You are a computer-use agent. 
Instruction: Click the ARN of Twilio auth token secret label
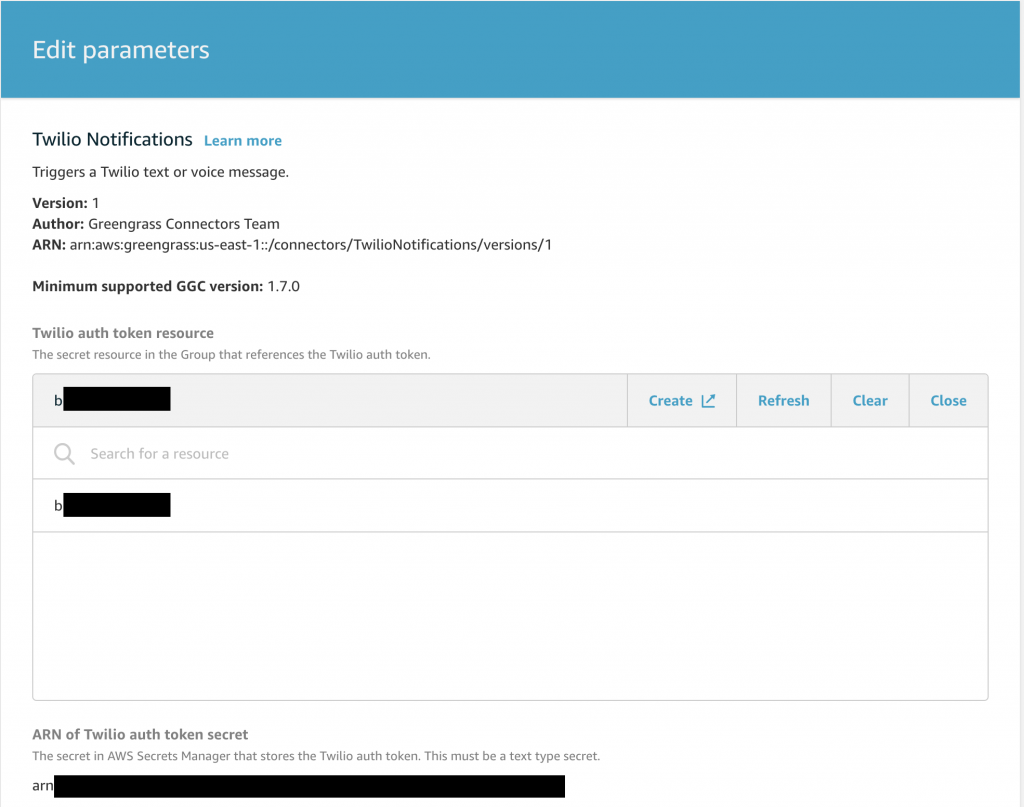(140, 735)
